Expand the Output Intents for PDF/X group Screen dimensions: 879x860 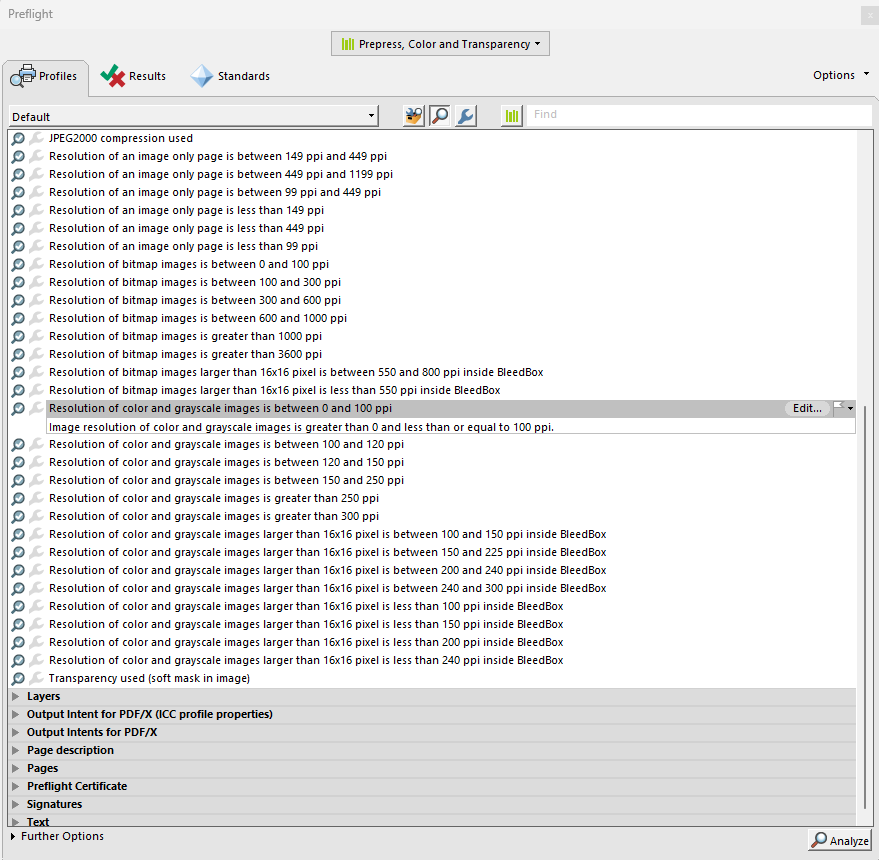[x=16, y=732]
